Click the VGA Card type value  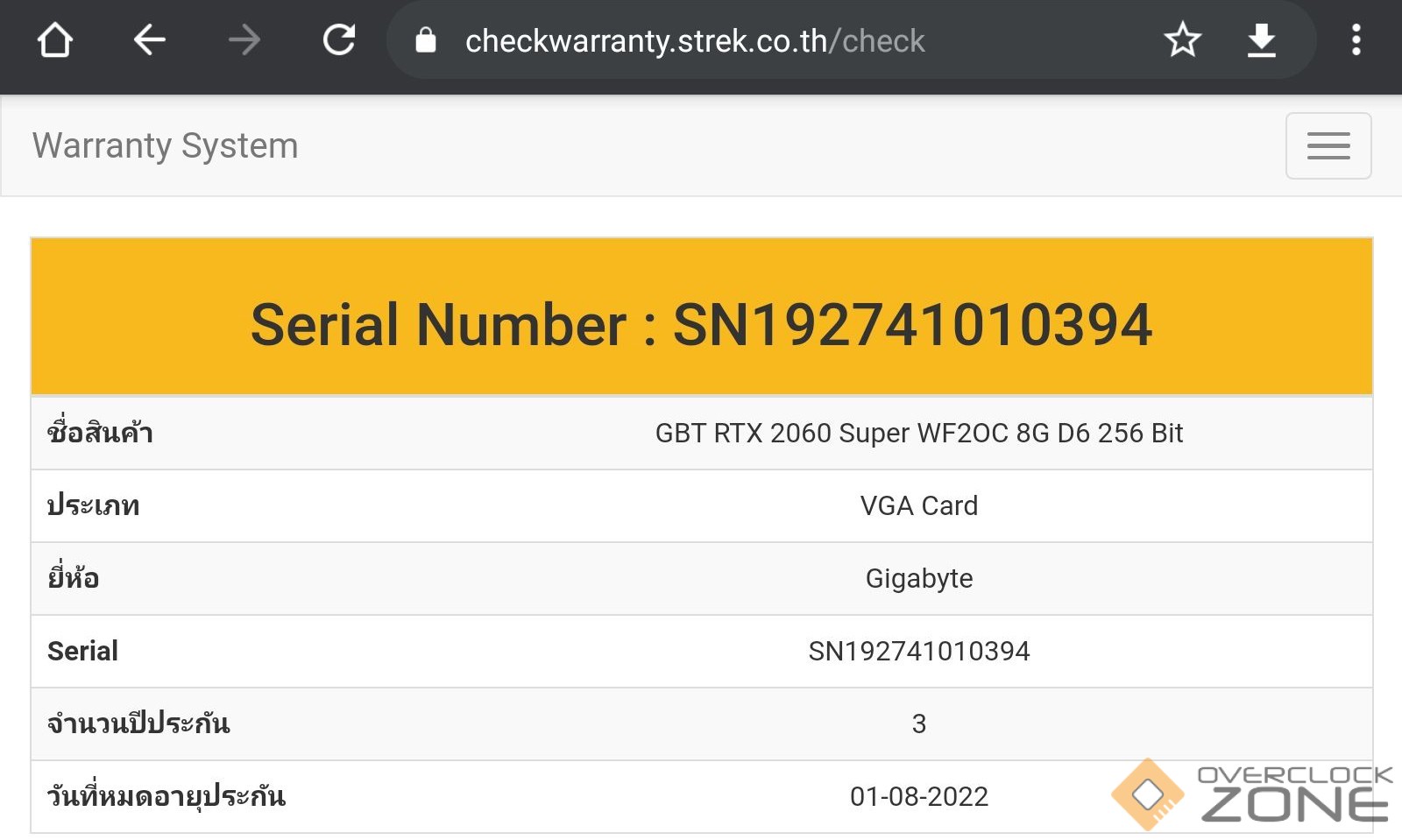click(x=918, y=506)
